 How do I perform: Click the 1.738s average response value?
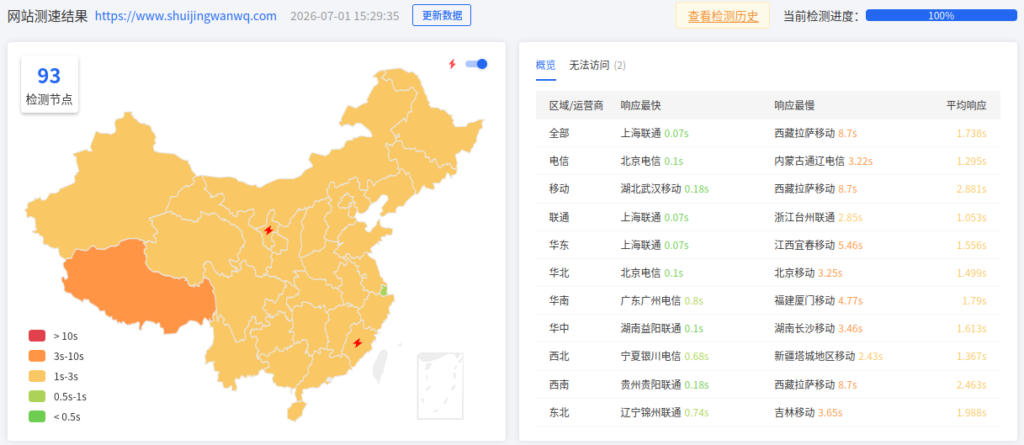coord(972,133)
